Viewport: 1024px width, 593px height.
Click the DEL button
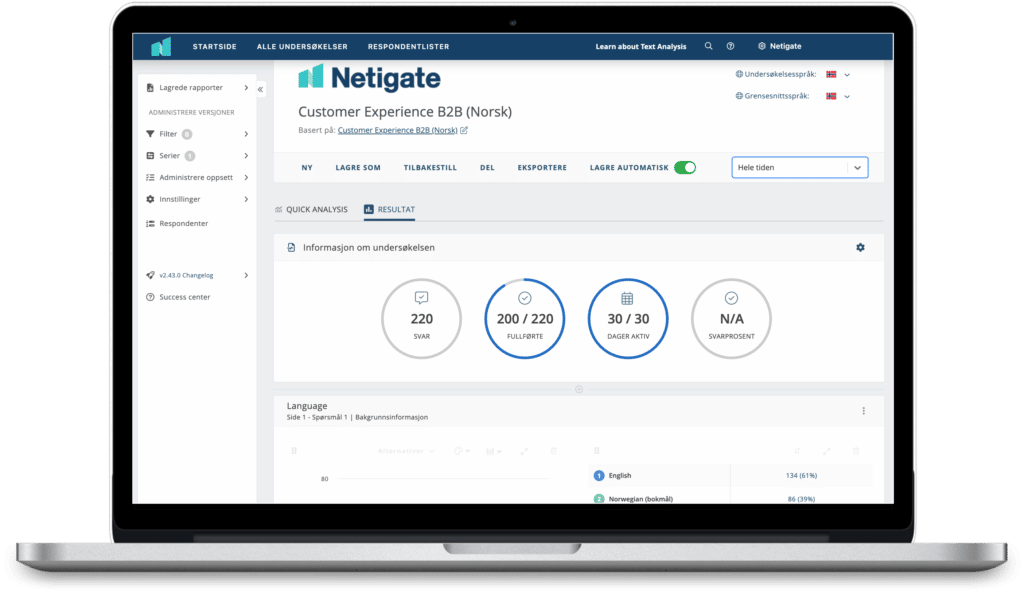pos(487,168)
